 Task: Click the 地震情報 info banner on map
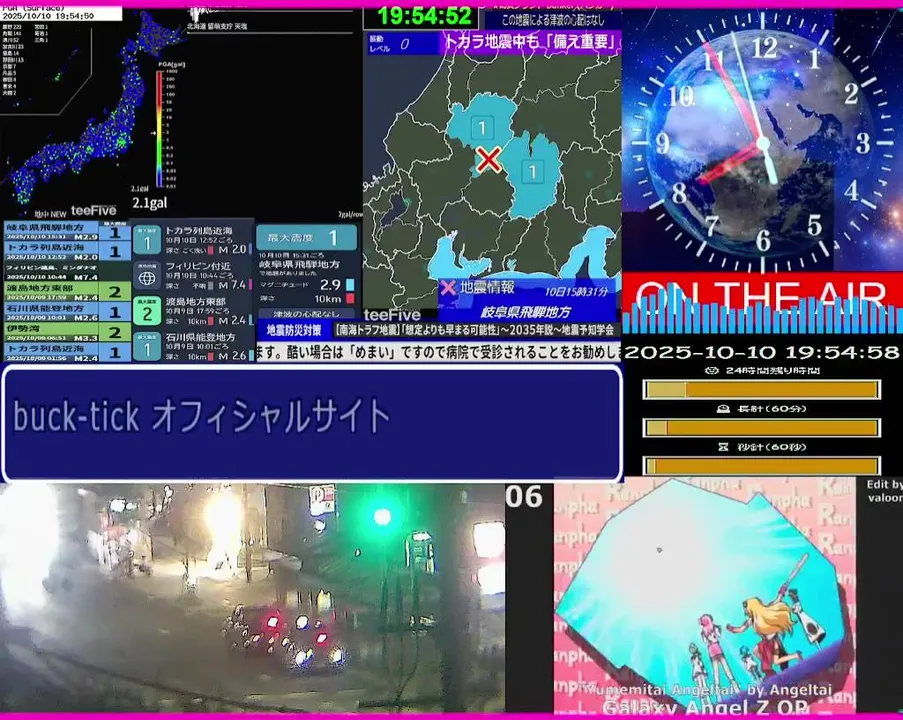[527, 300]
